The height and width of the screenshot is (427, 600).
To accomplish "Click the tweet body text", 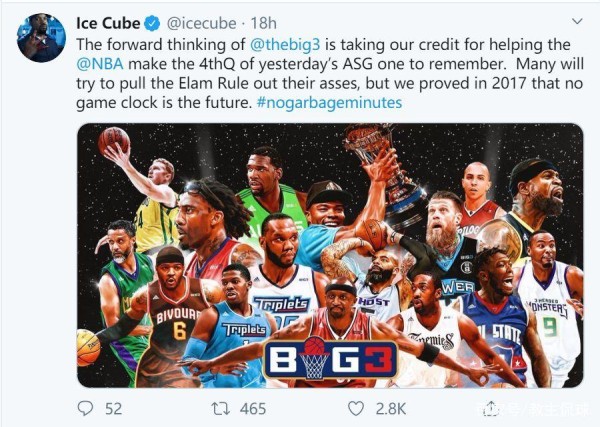I will point(330,73).
